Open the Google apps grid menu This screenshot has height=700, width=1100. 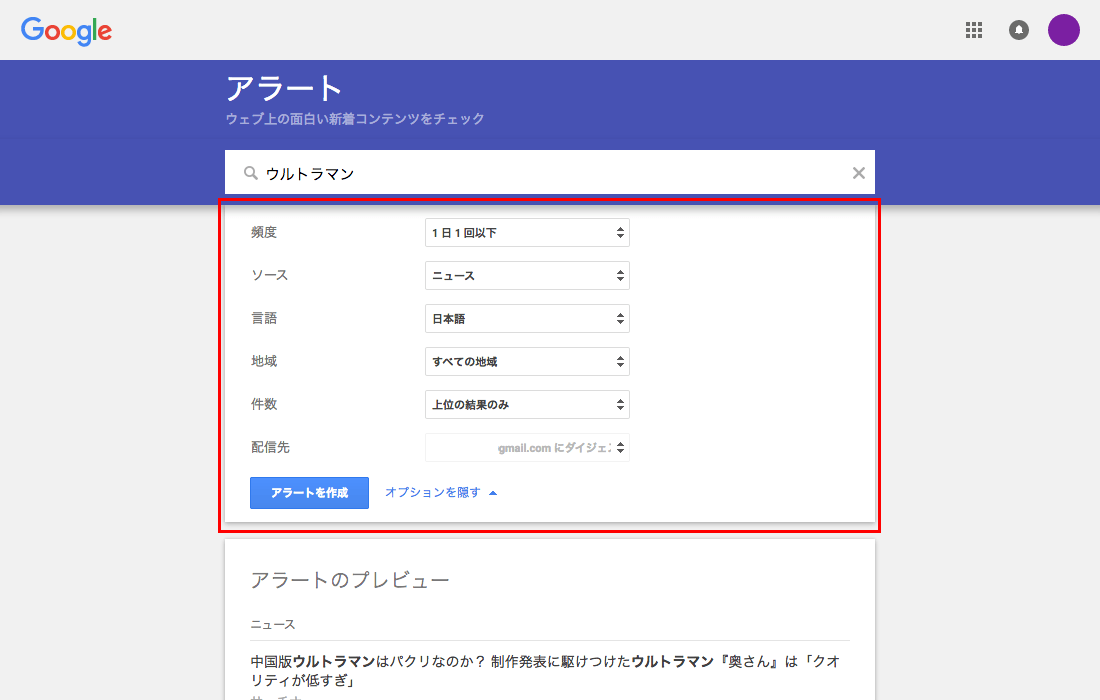pos(974,30)
